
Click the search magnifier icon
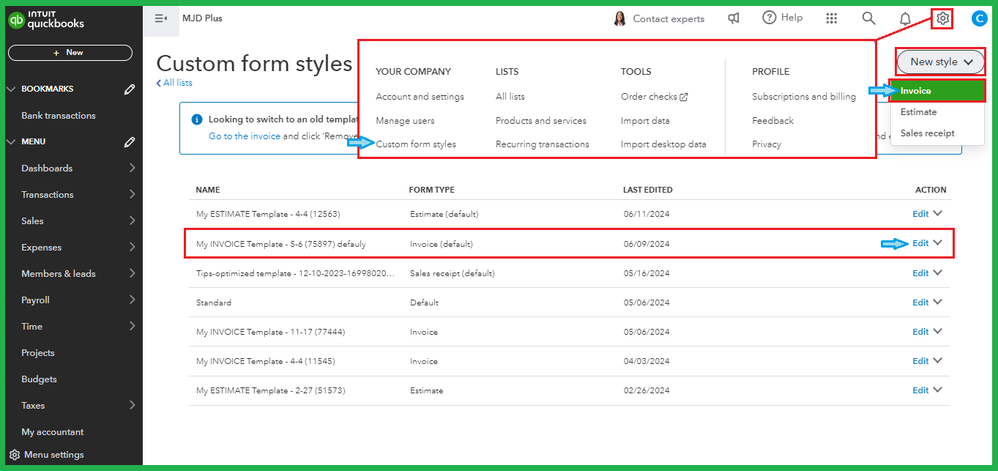[x=868, y=18]
